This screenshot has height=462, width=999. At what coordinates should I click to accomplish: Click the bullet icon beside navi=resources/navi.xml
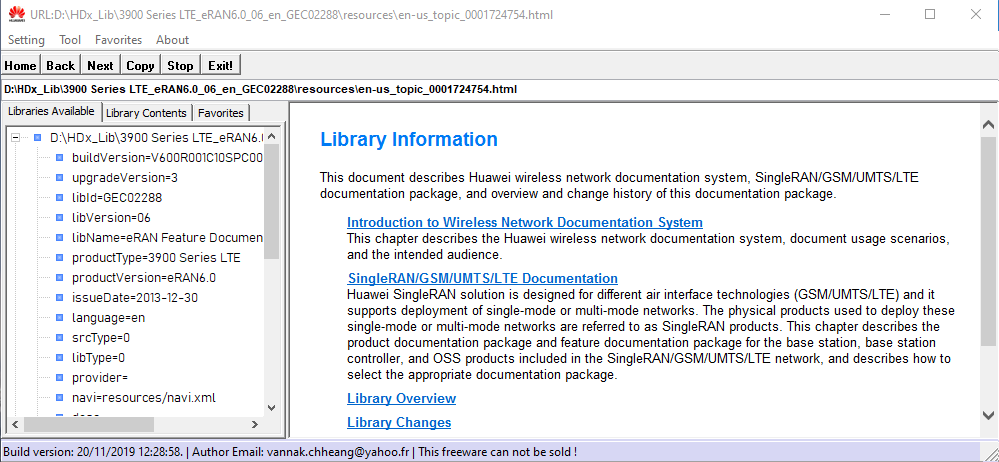tap(59, 398)
